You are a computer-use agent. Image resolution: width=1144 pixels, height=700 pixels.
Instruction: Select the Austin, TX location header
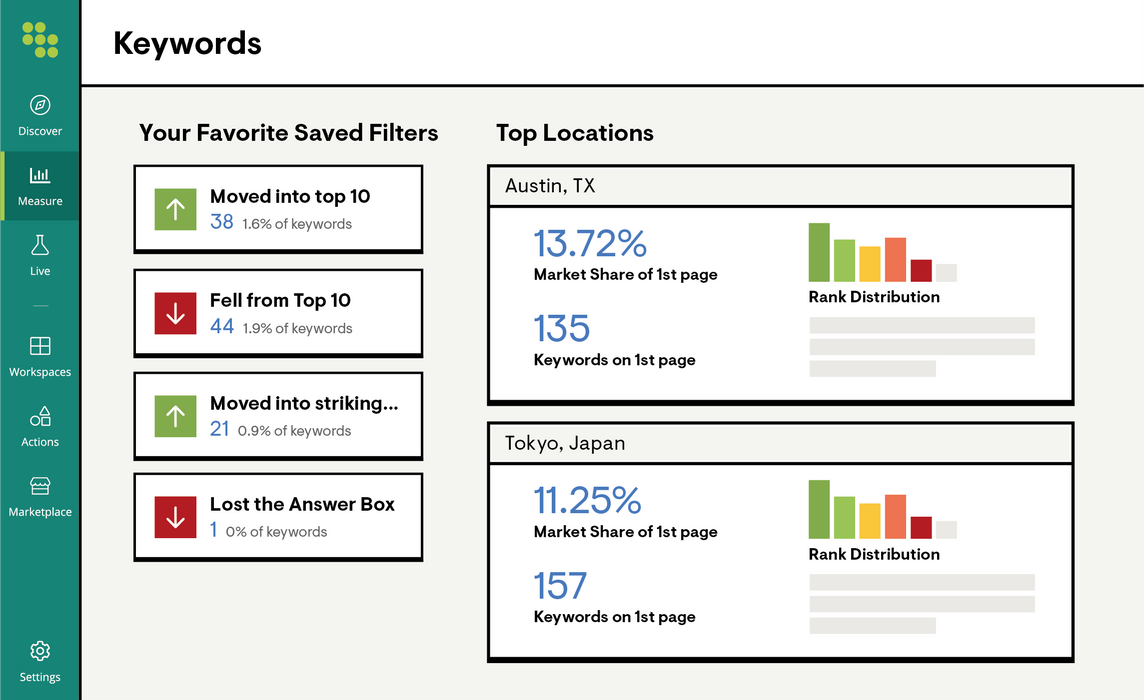click(x=781, y=186)
